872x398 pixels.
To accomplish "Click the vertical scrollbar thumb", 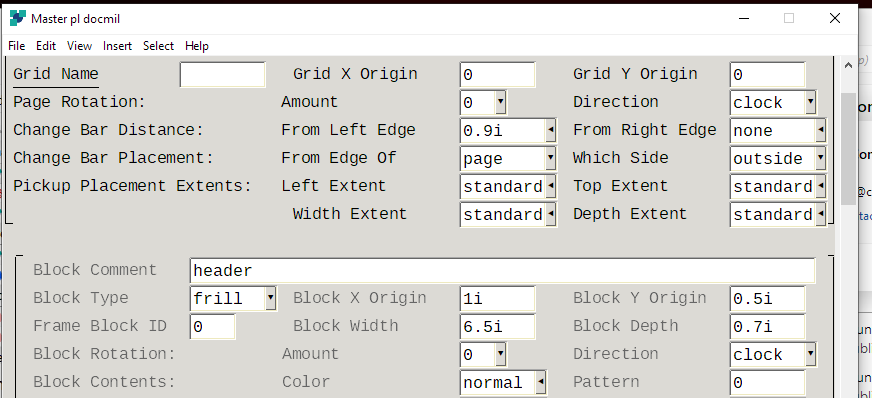I will pyautogui.click(x=848, y=149).
